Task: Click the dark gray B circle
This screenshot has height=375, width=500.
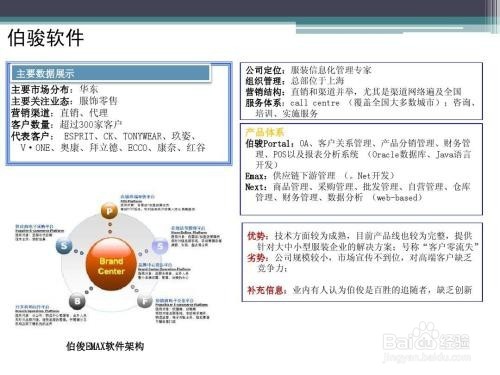Action: [77, 301]
